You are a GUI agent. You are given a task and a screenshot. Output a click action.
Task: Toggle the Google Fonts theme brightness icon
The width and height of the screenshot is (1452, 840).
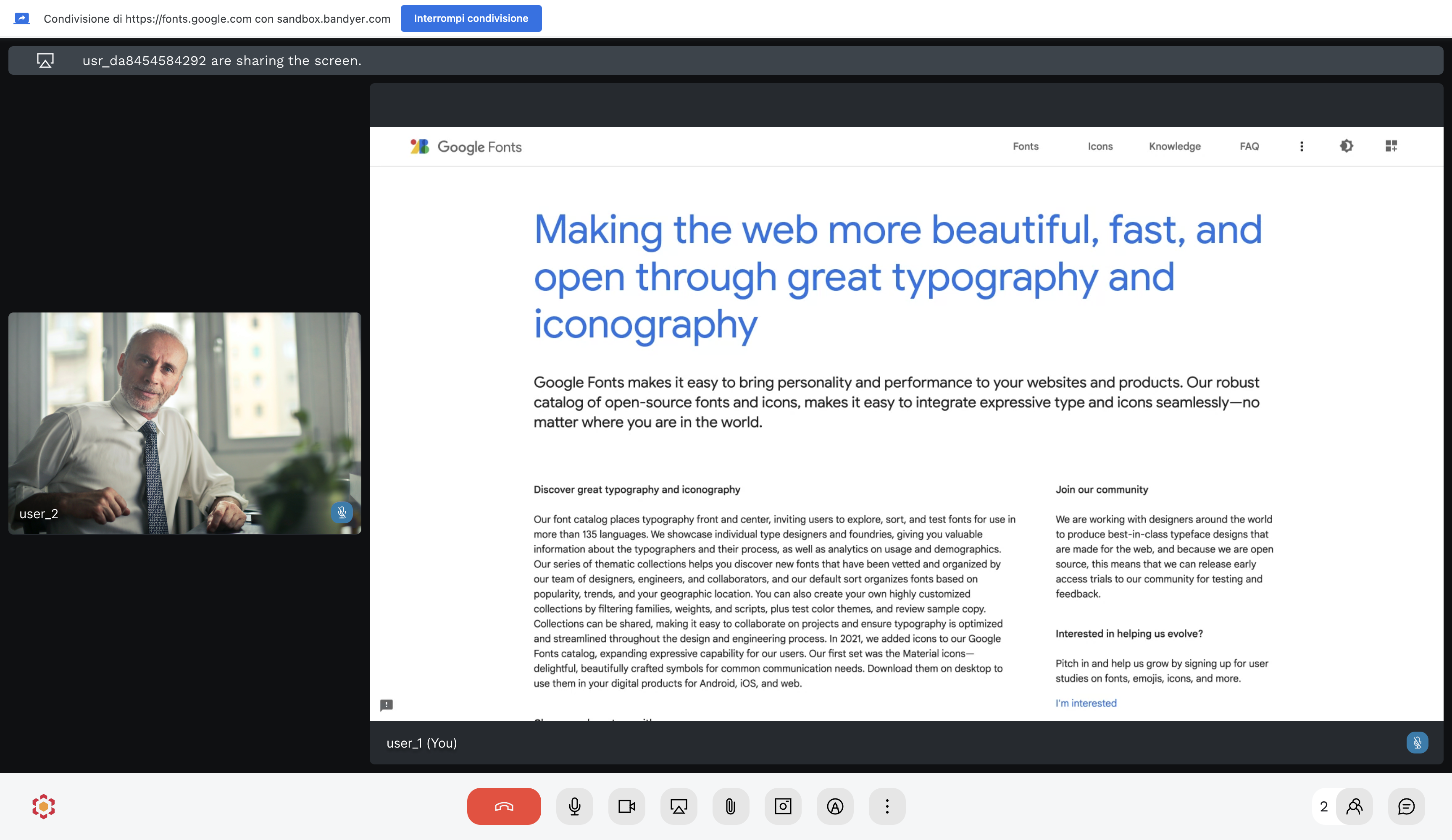1346,146
